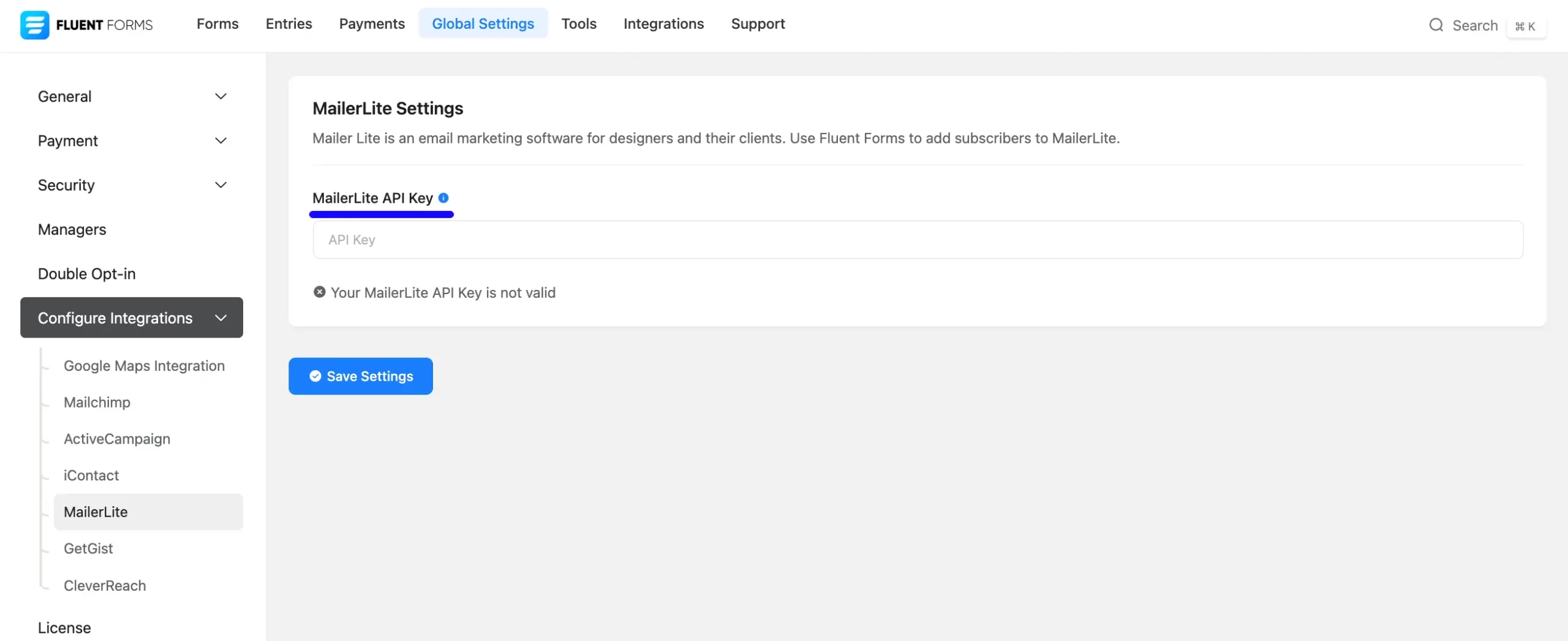Open the License settings page

coord(64,628)
